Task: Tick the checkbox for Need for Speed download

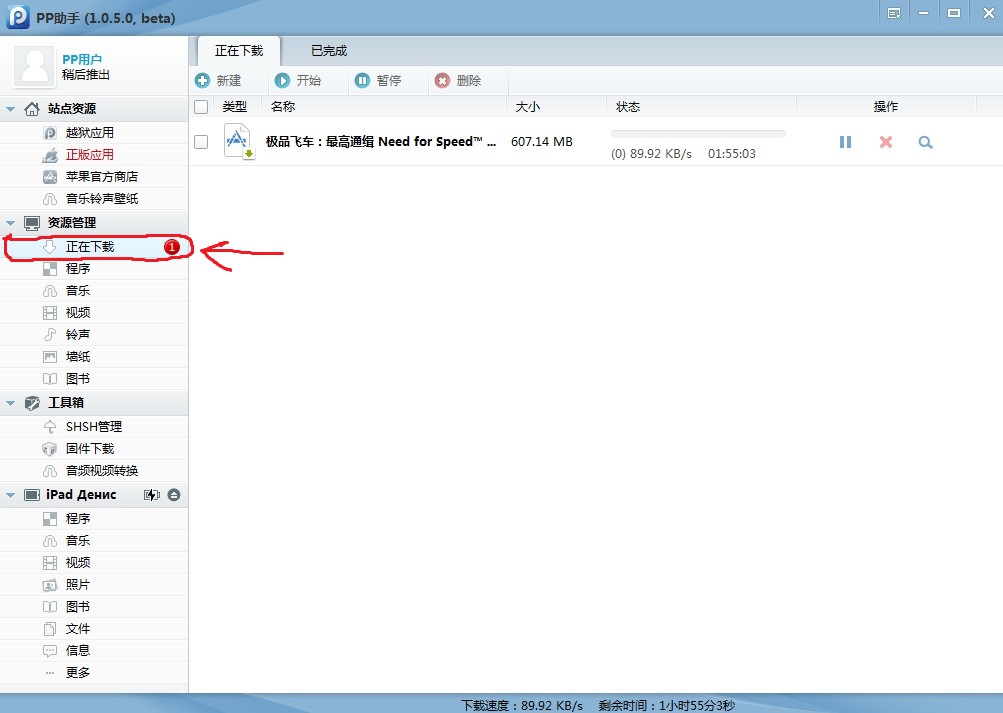Action: tap(201, 142)
